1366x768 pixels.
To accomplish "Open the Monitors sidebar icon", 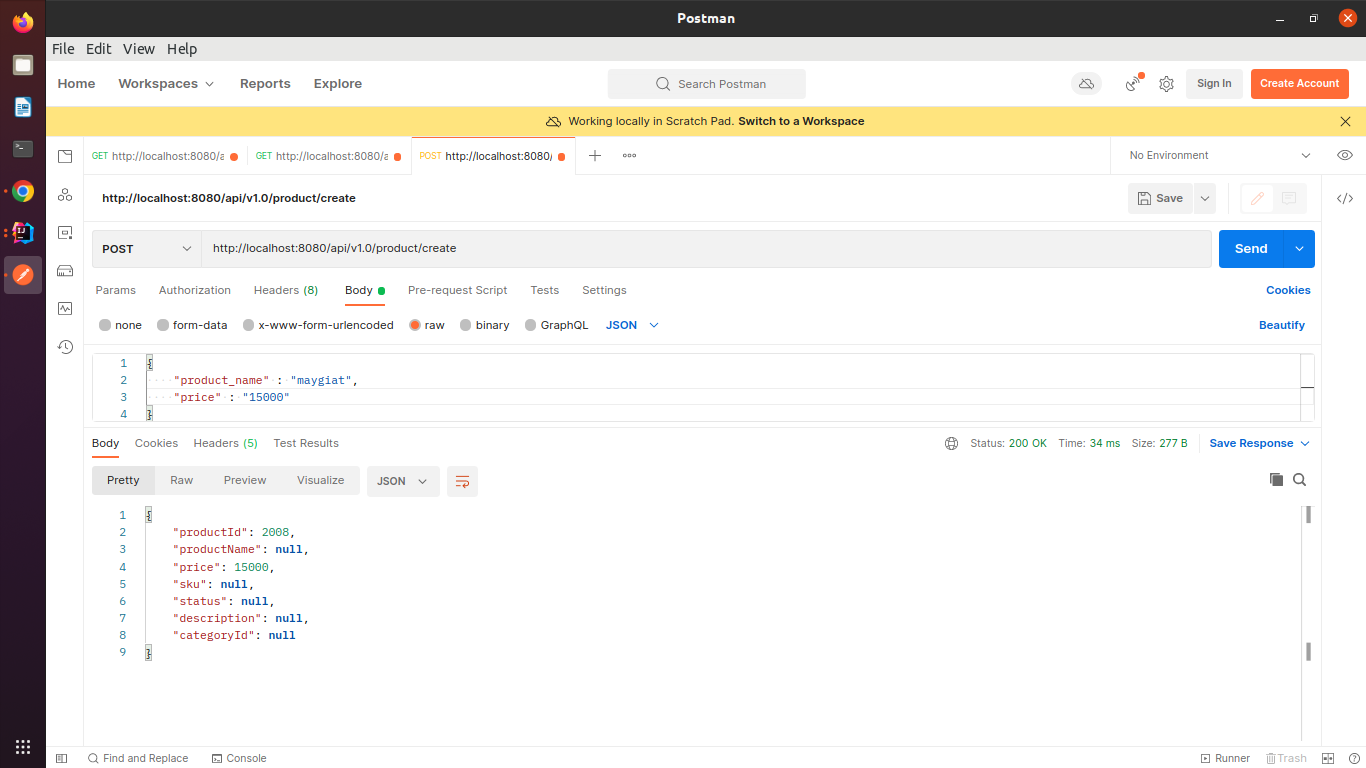I will [x=65, y=308].
